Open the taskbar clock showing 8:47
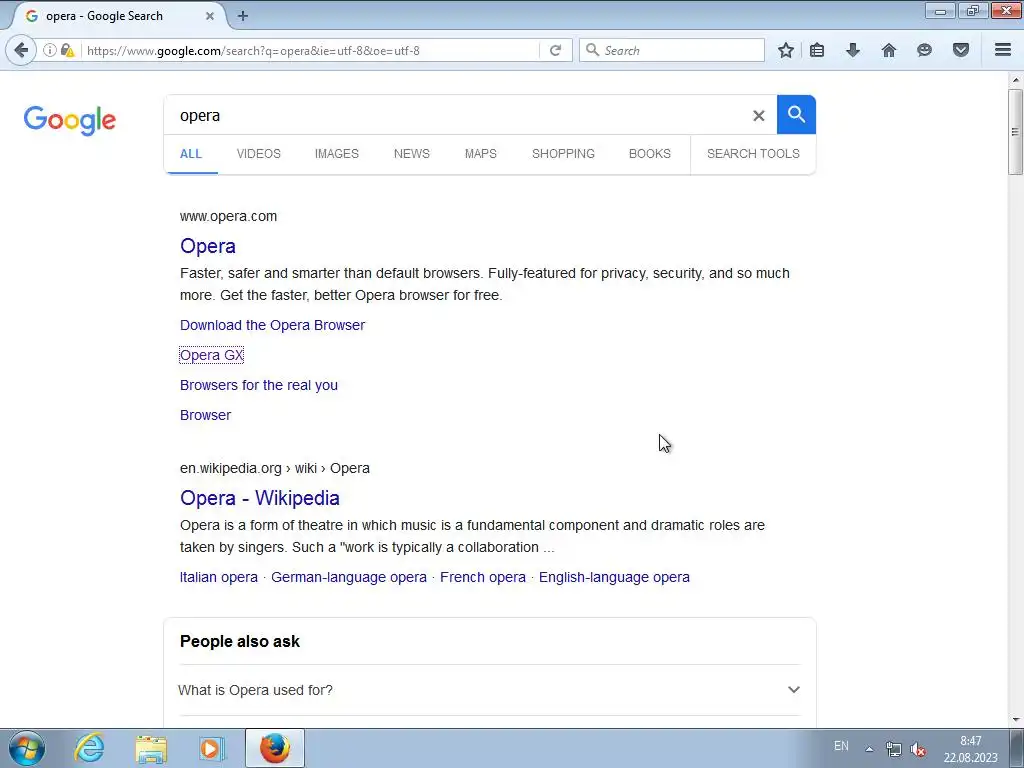This screenshot has width=1024, height=768. point(970,749)
